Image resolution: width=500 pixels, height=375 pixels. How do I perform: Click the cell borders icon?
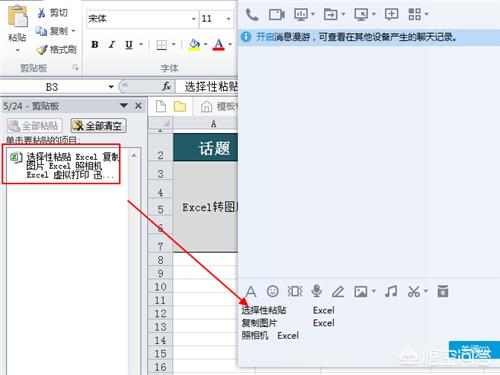162,45
